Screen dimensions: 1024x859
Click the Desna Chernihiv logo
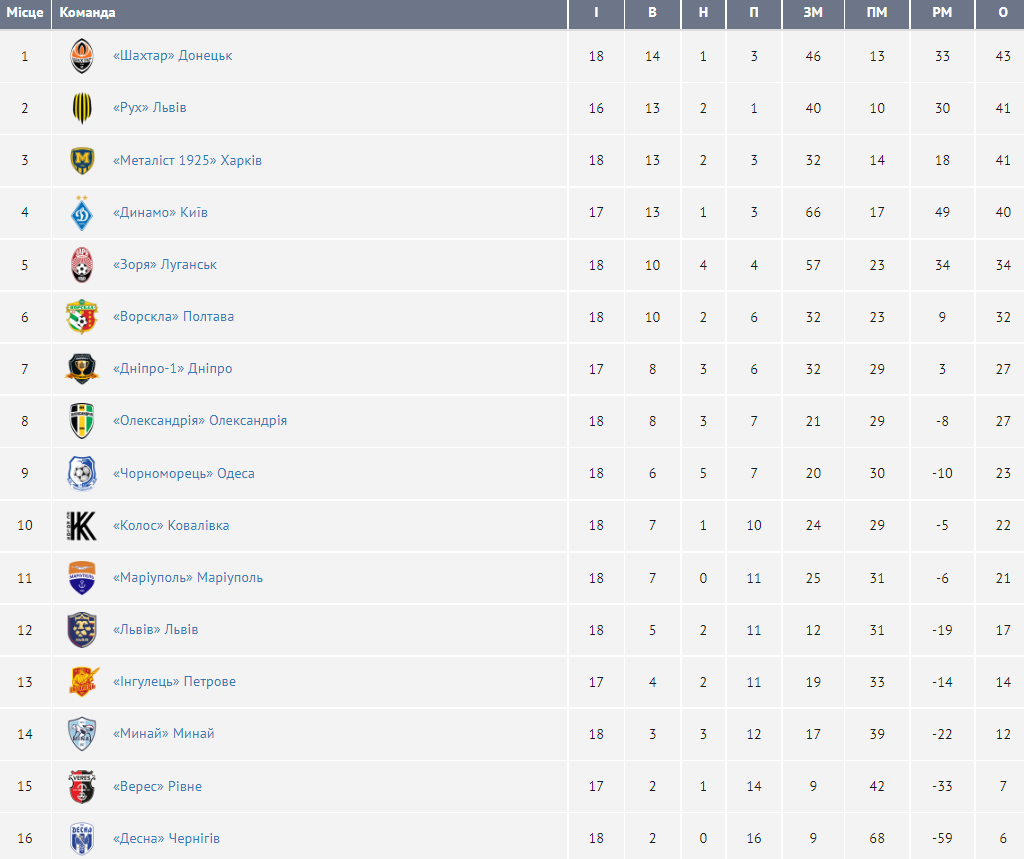pos(82,838)
